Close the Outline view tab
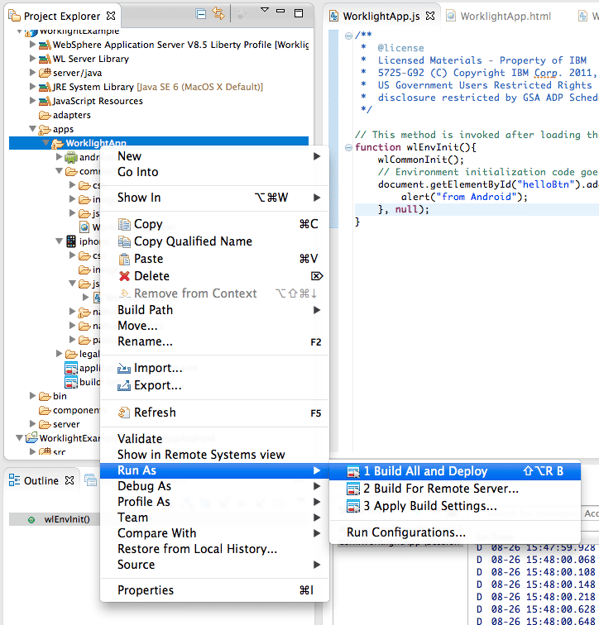Image resolution: width=599 pixels, height=625 pixels. pyautogui.click(x=69, y=480)
